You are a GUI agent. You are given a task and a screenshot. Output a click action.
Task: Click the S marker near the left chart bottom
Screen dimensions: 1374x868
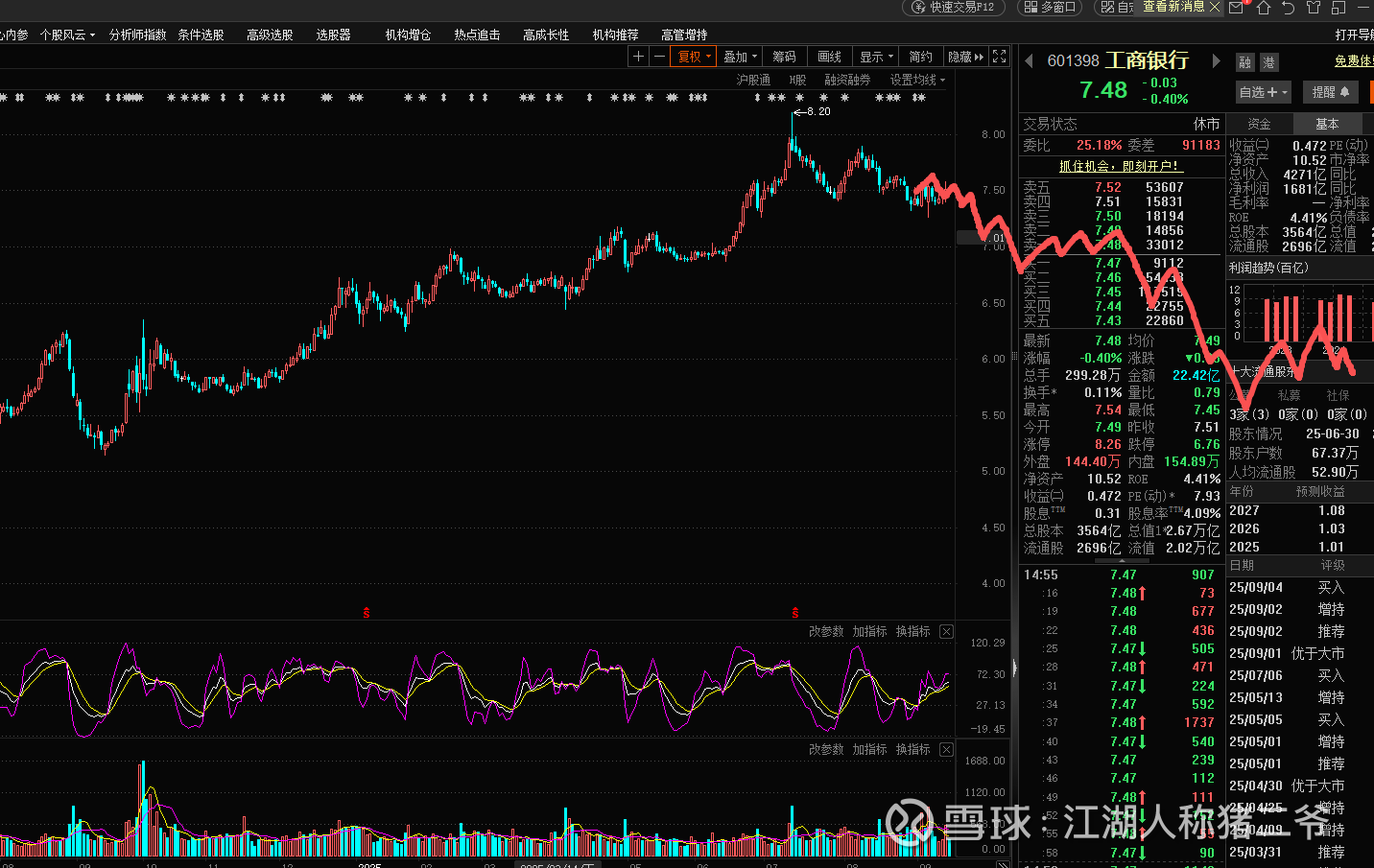click(366, 612)
